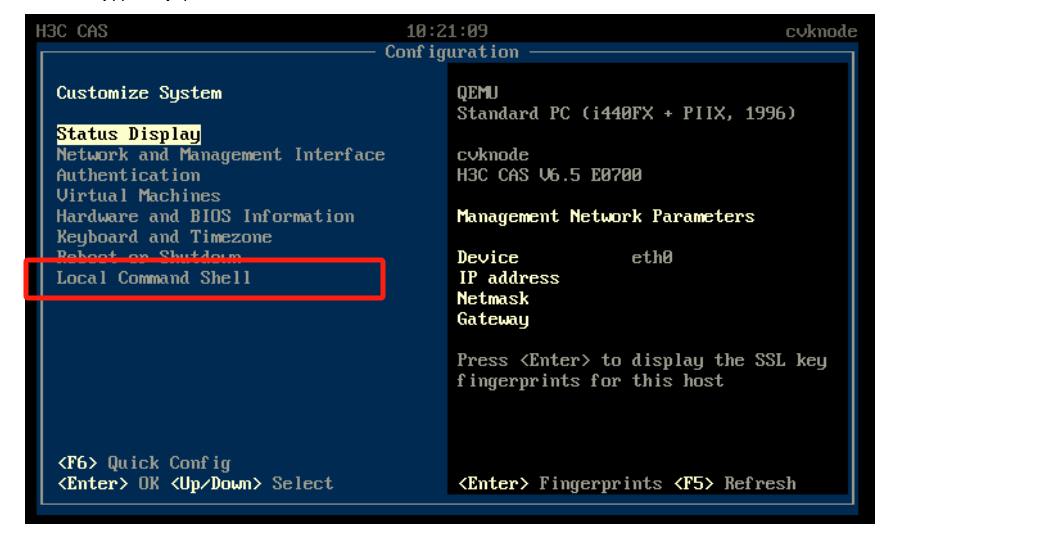Click the 10:21:09 clock in header
This screenshot has height=541, width=1038.
[447, 31]
